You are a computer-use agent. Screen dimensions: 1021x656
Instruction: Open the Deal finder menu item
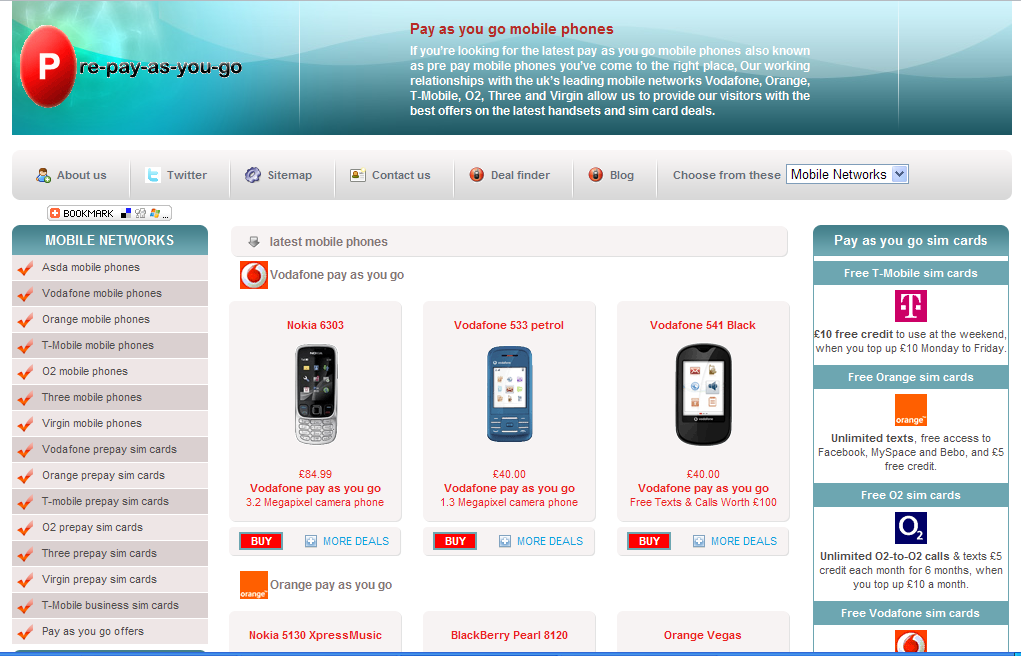510,175
